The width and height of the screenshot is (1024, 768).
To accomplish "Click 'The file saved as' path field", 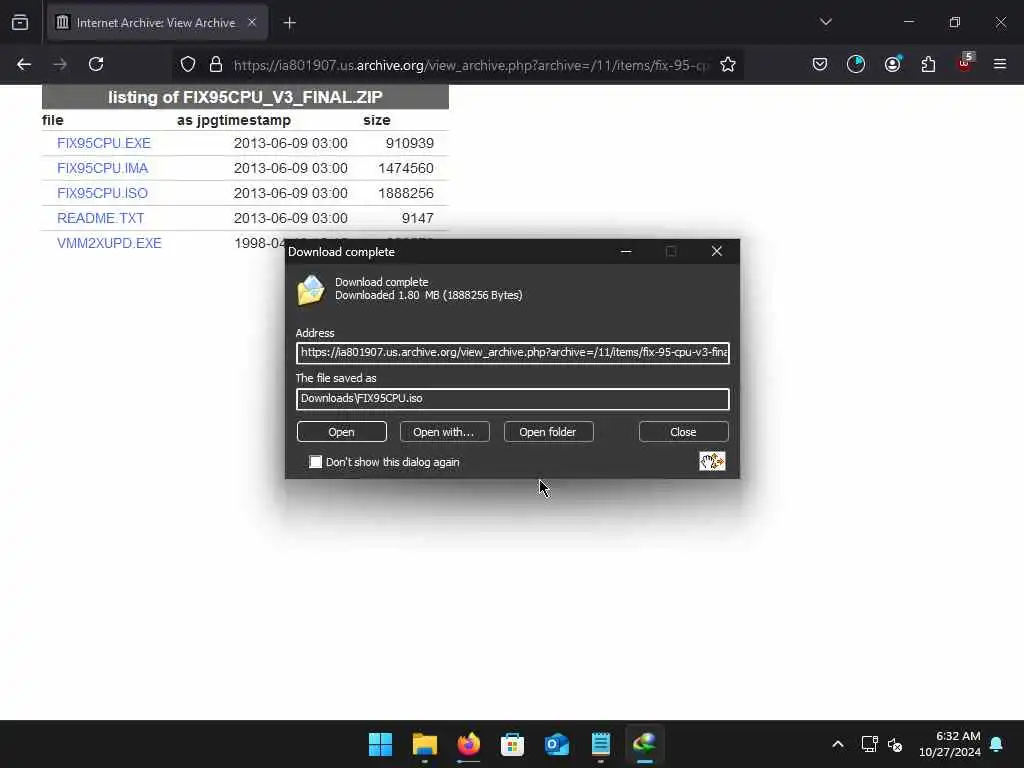I will pos(513,398).
